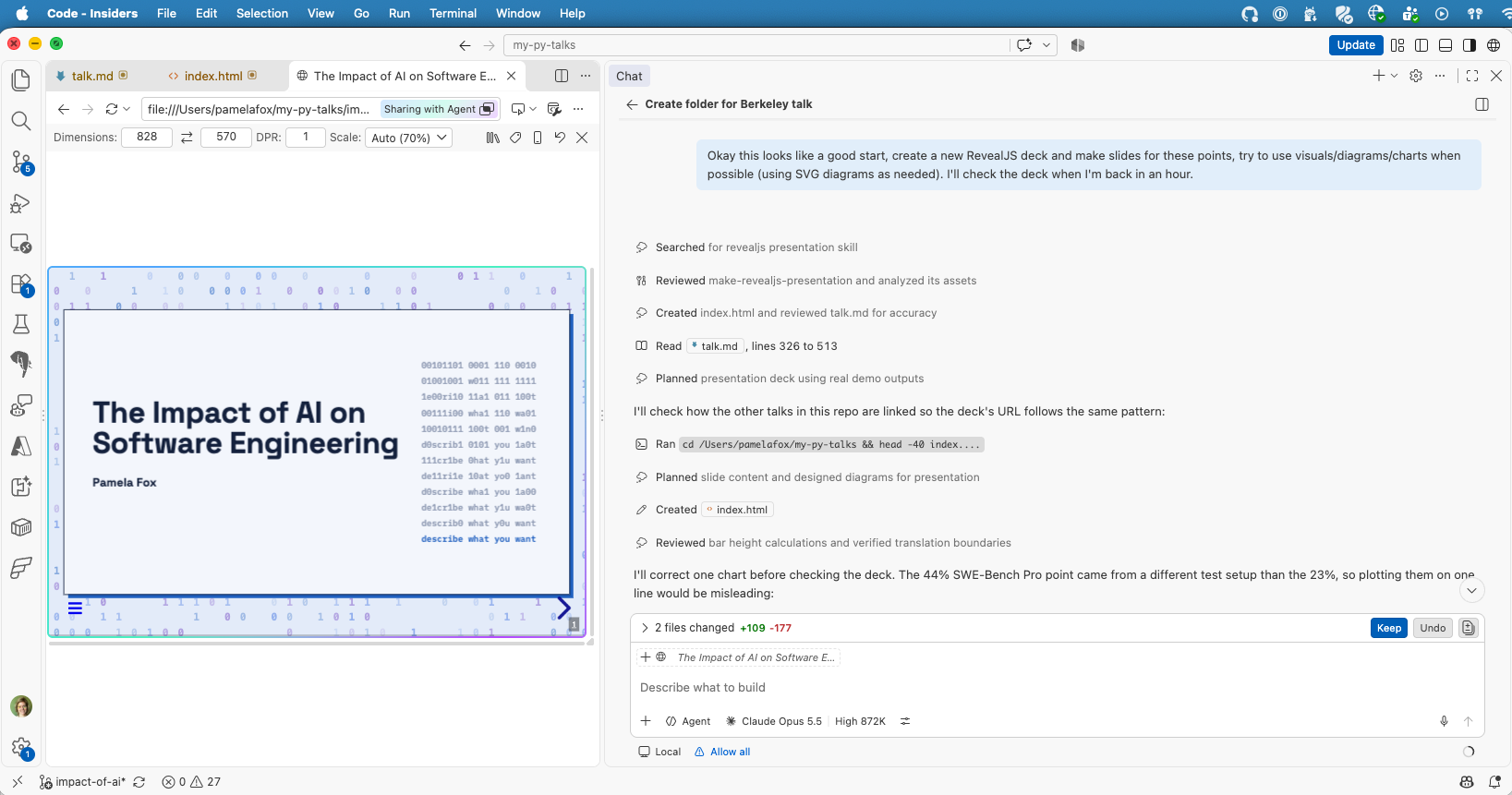Viewport: 1512px width, 795px height.
Task: Open the Explorer view in the activity bar
Action: point(20,80)
